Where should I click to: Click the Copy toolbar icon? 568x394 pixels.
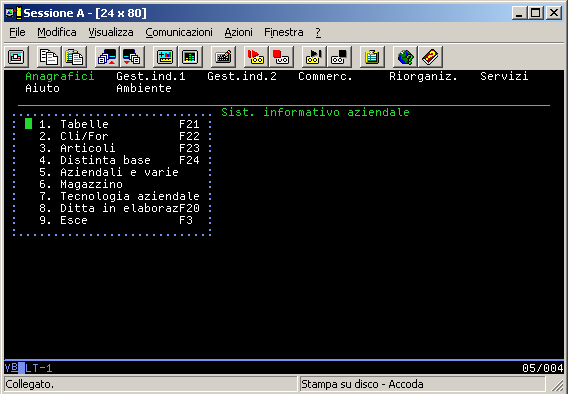(x=49, y=57)
